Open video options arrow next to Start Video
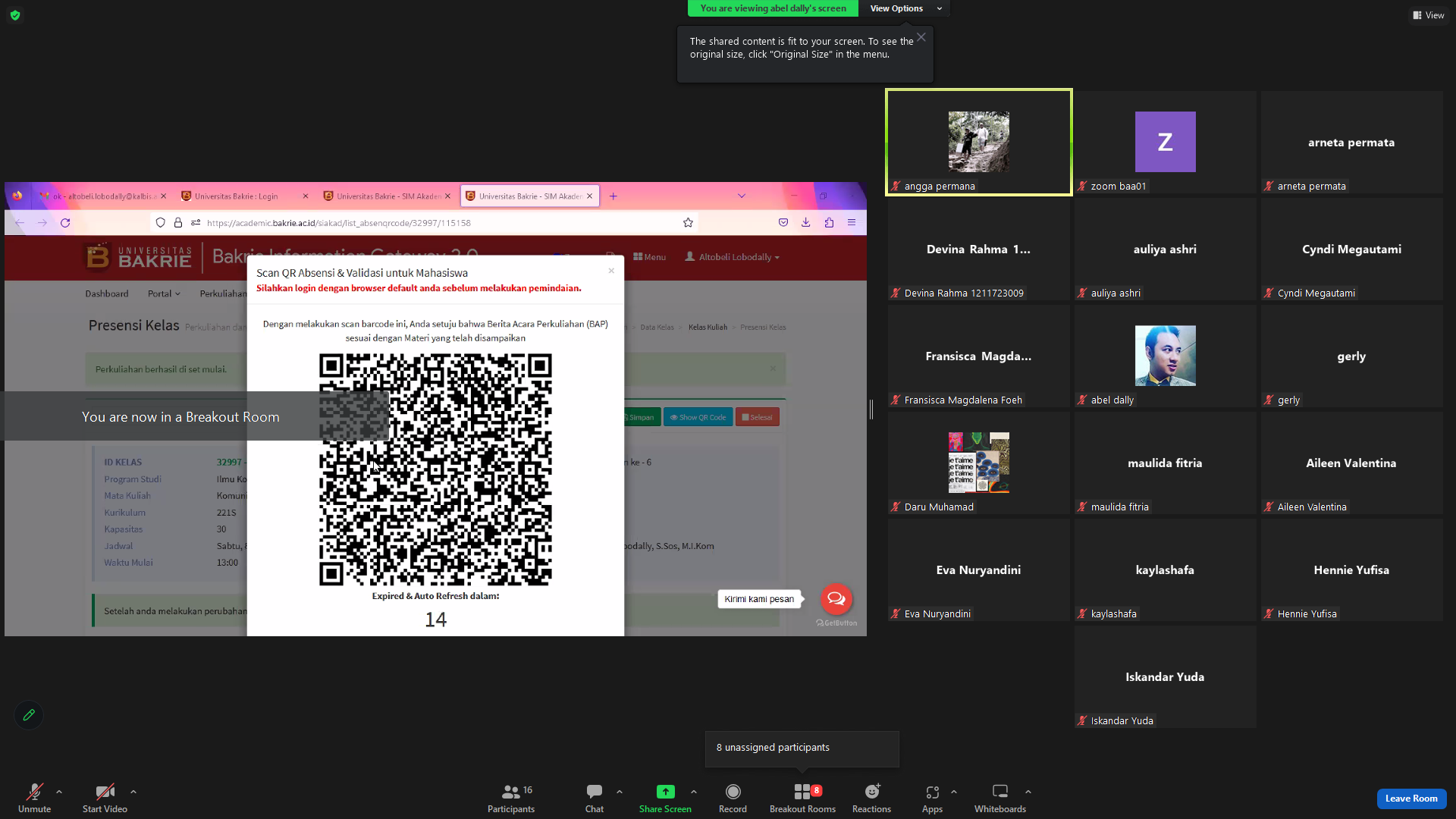 133,792
